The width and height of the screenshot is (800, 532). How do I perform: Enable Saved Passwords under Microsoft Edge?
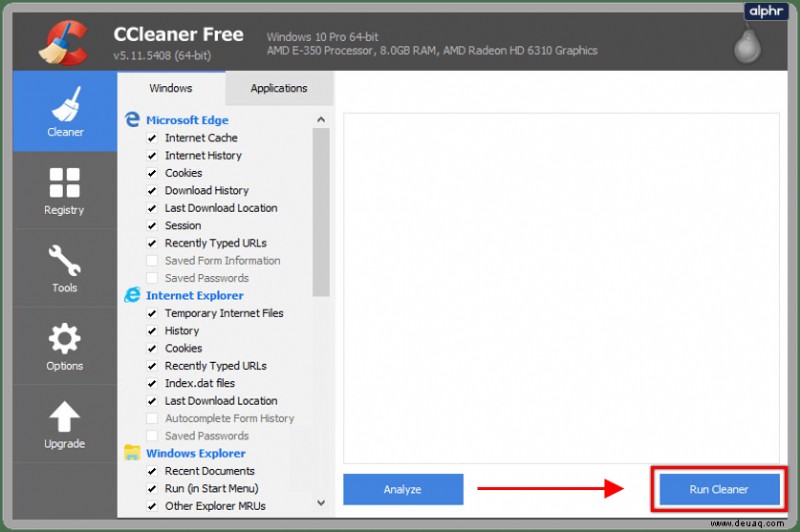pos(152,278)
